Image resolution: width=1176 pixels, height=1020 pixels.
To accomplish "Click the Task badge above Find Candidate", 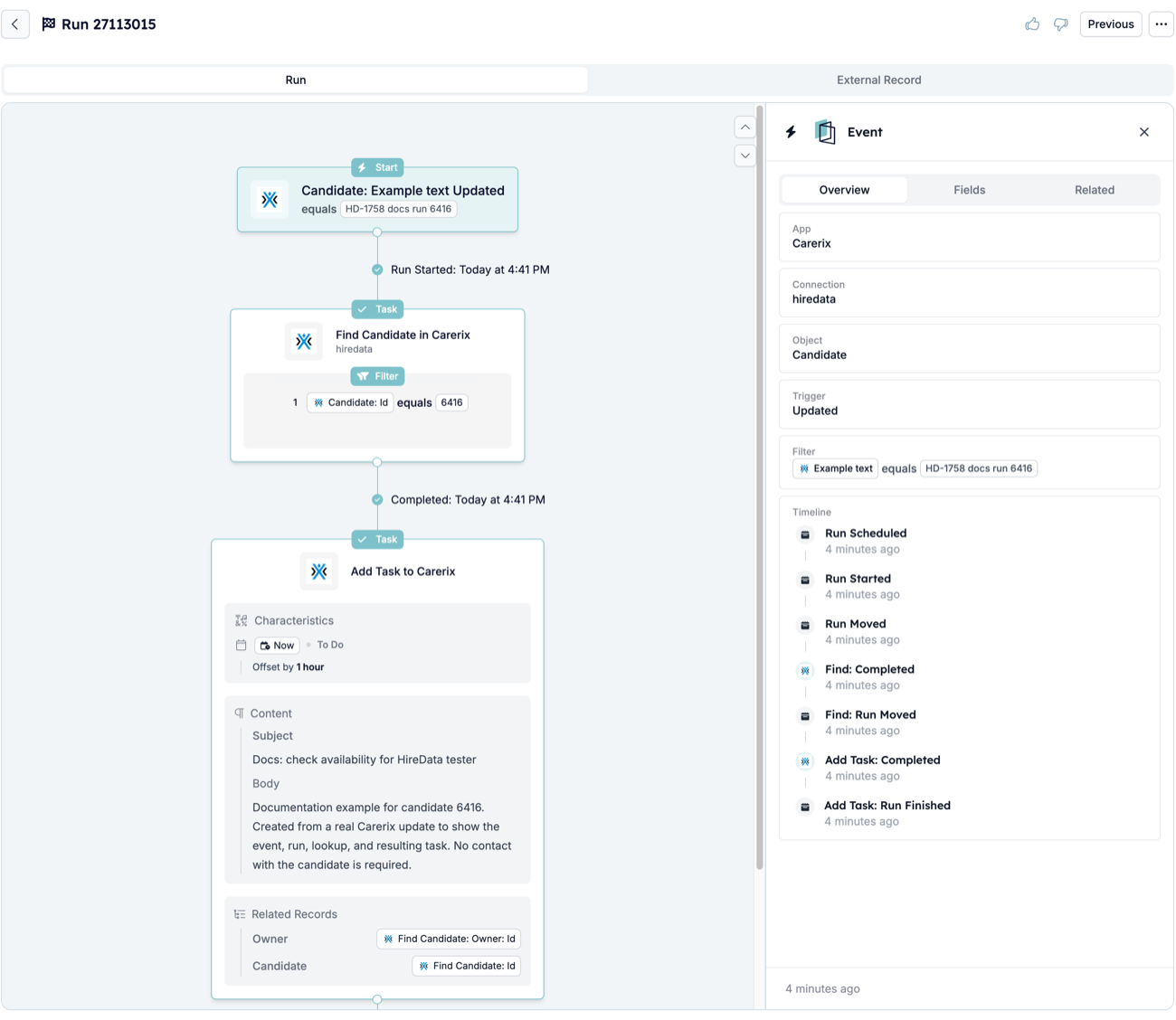I will (x=377, y=309).
